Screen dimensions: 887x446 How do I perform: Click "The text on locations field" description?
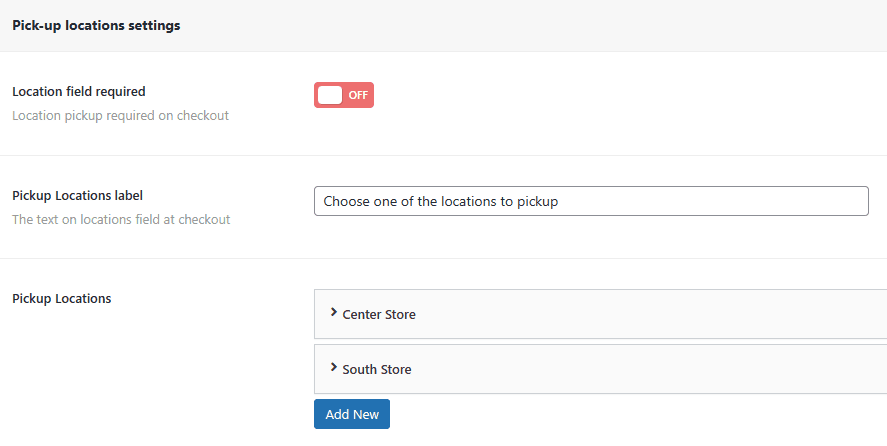[120, 219]
